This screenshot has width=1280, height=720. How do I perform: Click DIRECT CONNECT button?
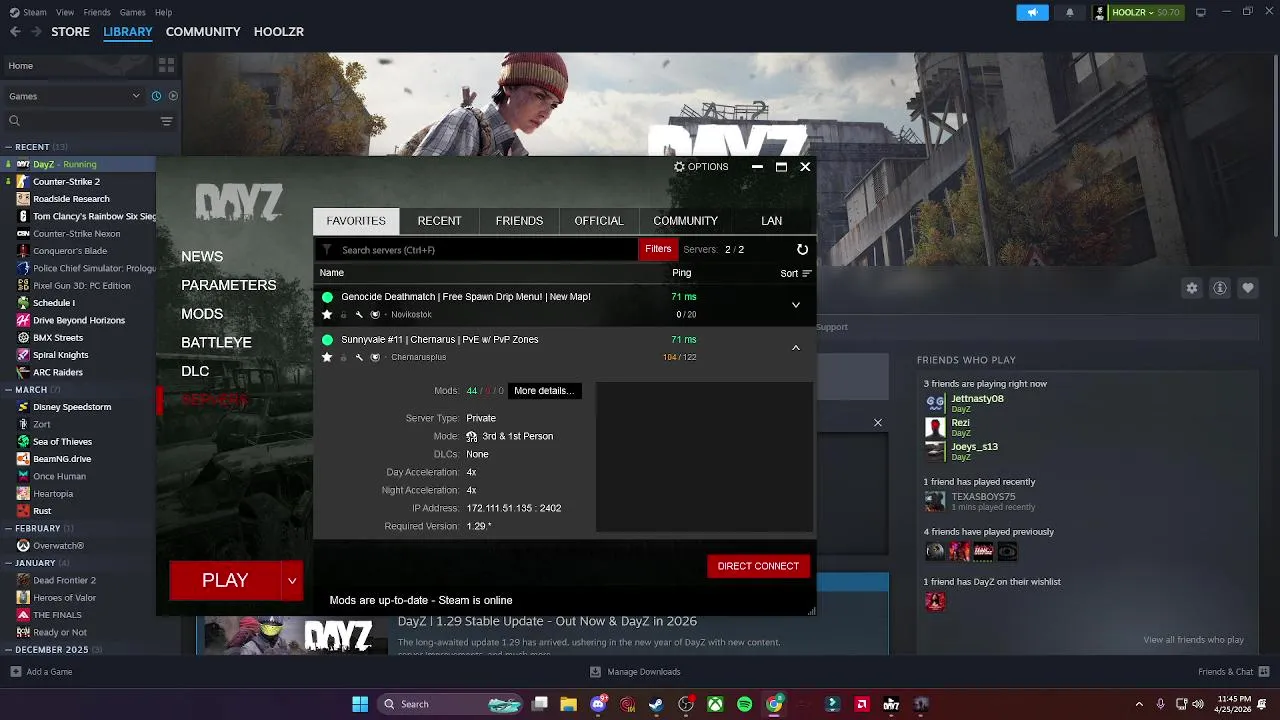tap(758, 566)
